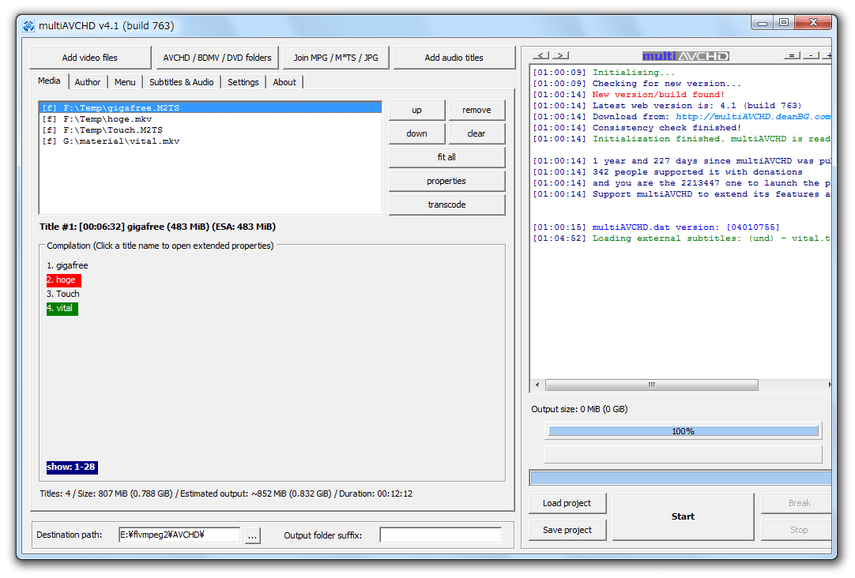Switch to Subtitles & Audio tab
The height and width of the screenshot is (578, 855).
[182, 82]
